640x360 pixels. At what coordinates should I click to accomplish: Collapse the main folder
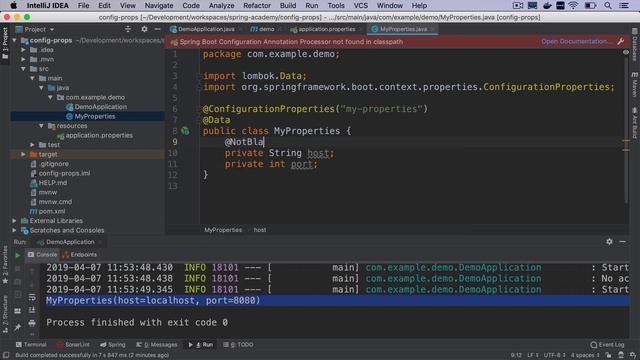33,78
